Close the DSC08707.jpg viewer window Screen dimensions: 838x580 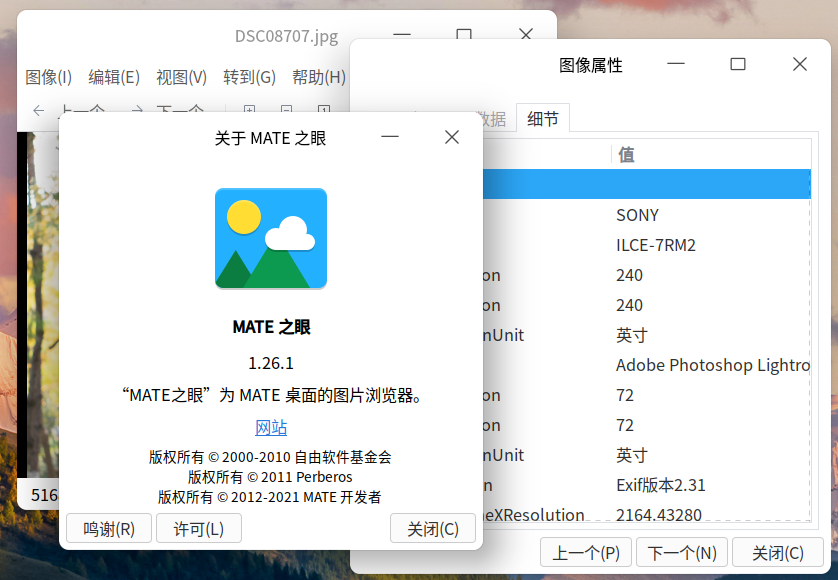point(526,34)
